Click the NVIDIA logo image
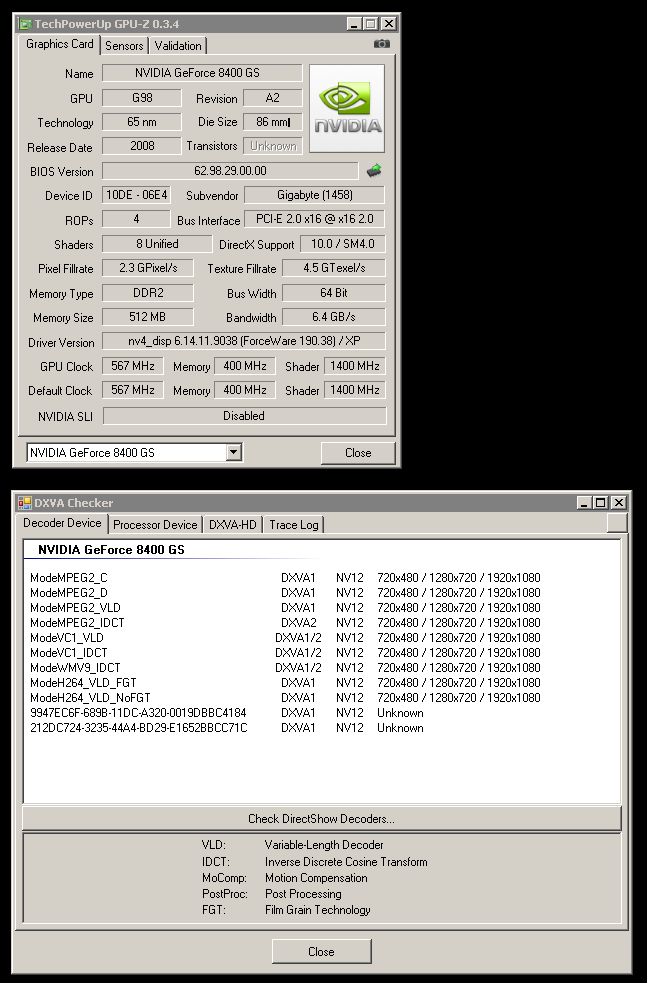 (347, 108)
